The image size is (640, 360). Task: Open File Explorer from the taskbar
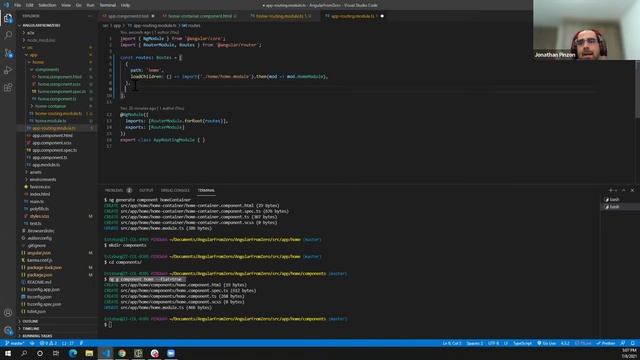point(89,353)
